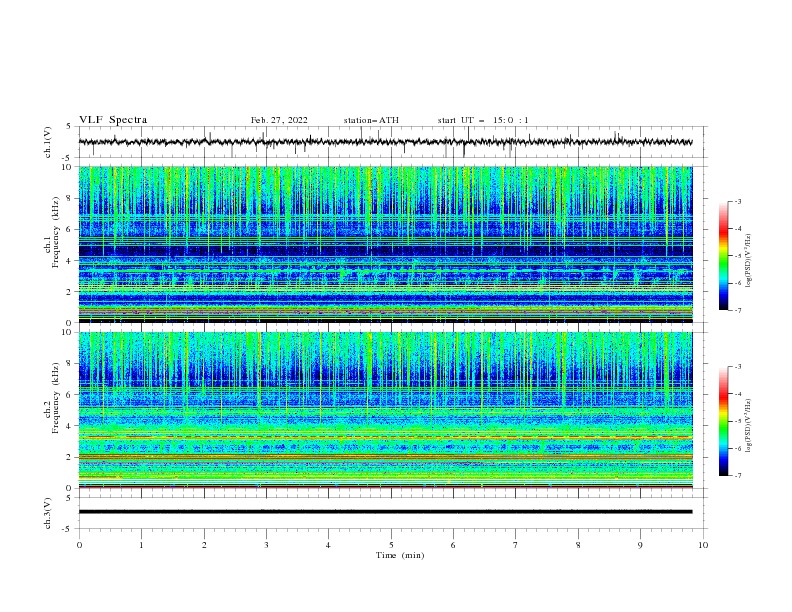The height and width of the screenshot is (612, 792).
Task: Click time axis tick label "7"
Action: coord(515,545)
